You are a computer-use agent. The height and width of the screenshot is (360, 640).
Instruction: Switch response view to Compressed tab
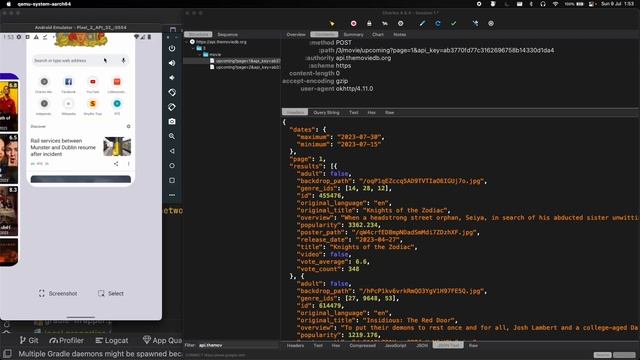[362, 345]
